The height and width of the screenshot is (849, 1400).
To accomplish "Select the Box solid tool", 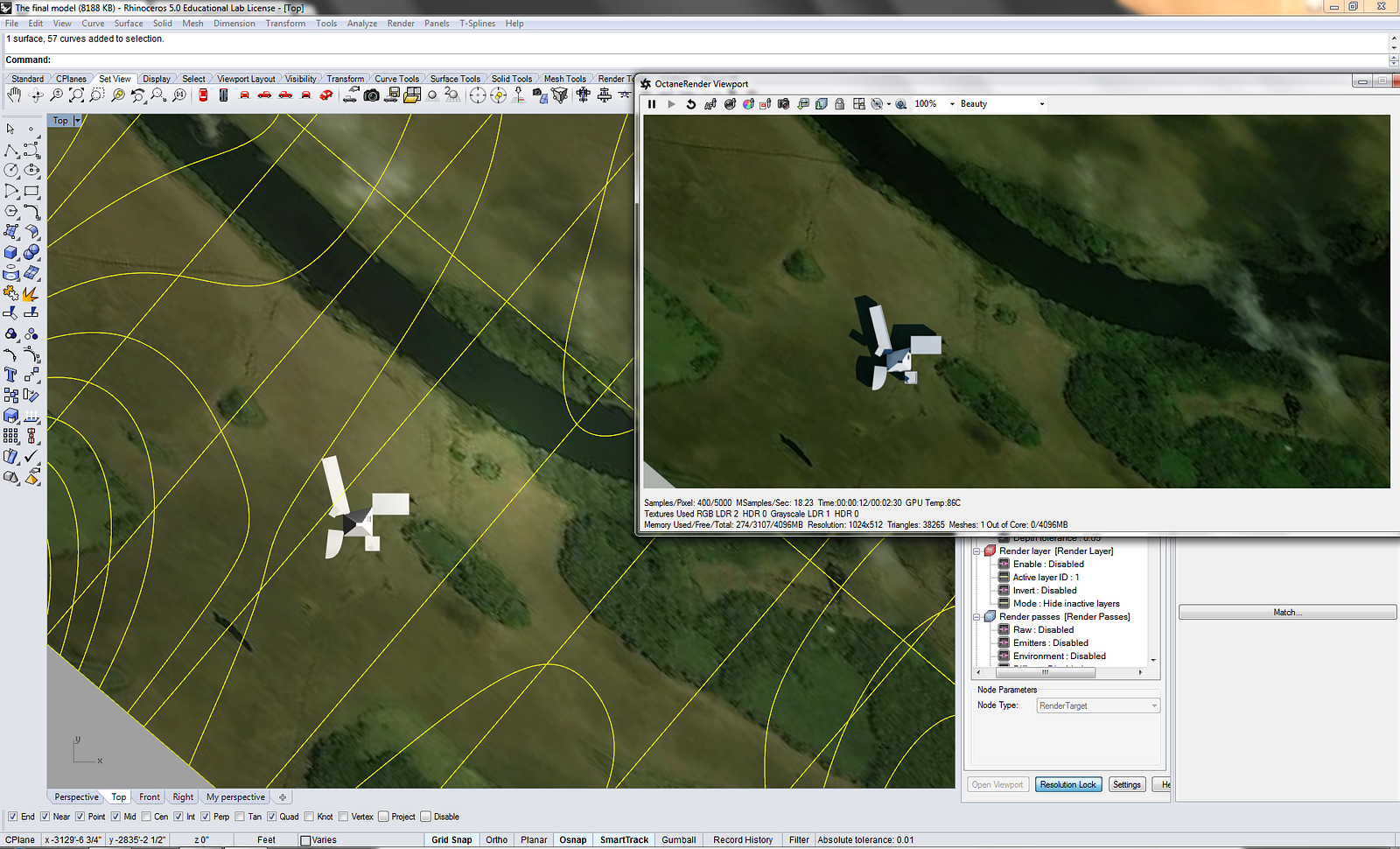I will [x=11, y=253].
